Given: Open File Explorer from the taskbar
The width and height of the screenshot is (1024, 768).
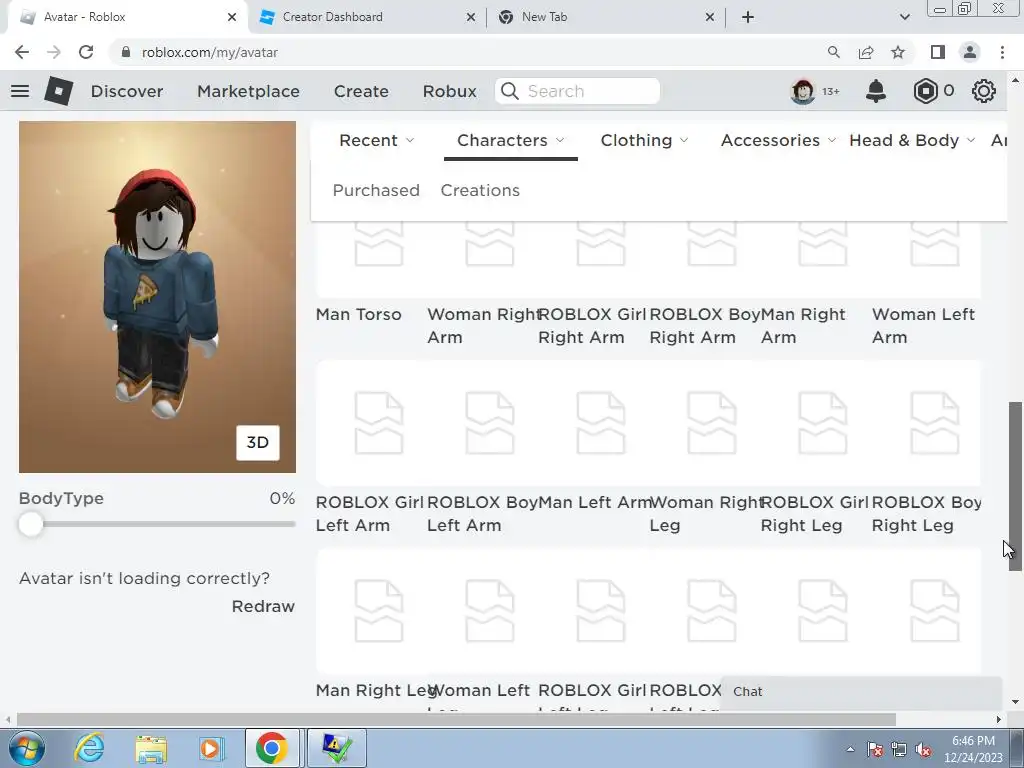Looking at the screenshot, I should (151, 749).
